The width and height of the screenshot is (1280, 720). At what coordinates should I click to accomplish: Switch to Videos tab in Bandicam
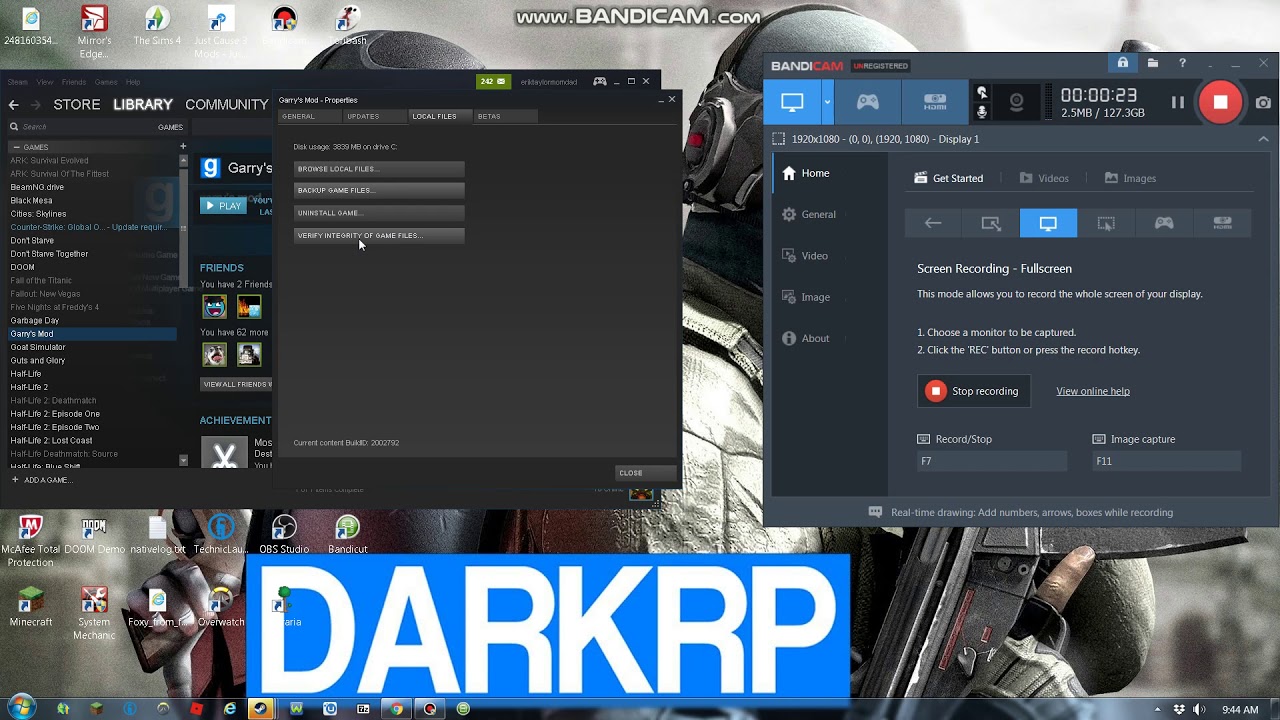pyautogui.click(x=1044, y=178)
